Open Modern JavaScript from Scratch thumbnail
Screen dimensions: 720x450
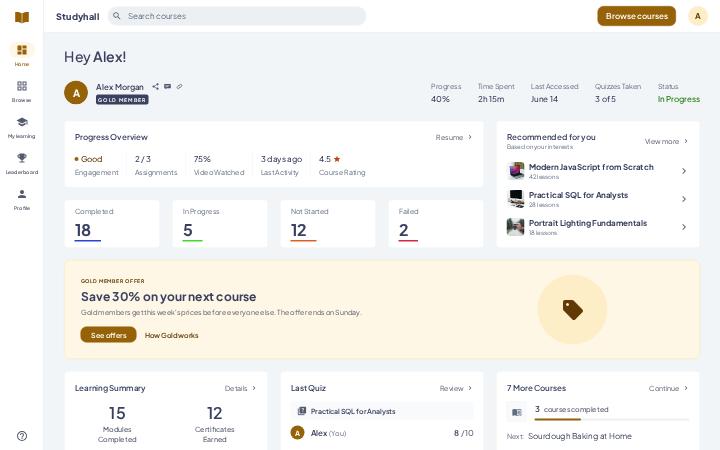click(516, 171)
